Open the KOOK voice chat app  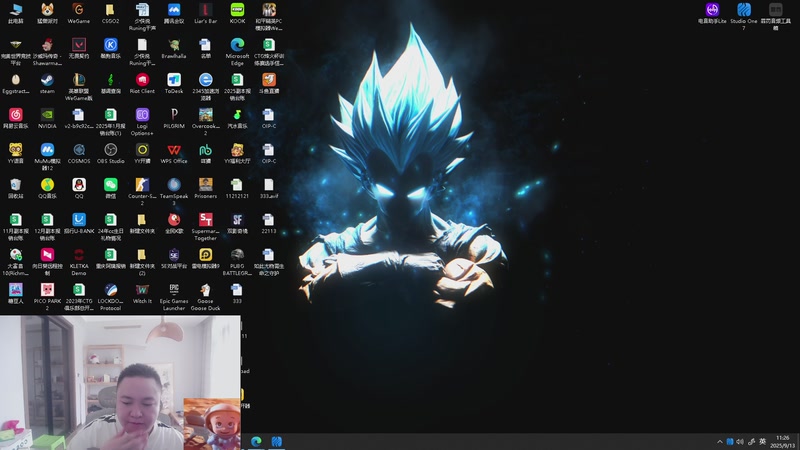click(x=237, y=13)
